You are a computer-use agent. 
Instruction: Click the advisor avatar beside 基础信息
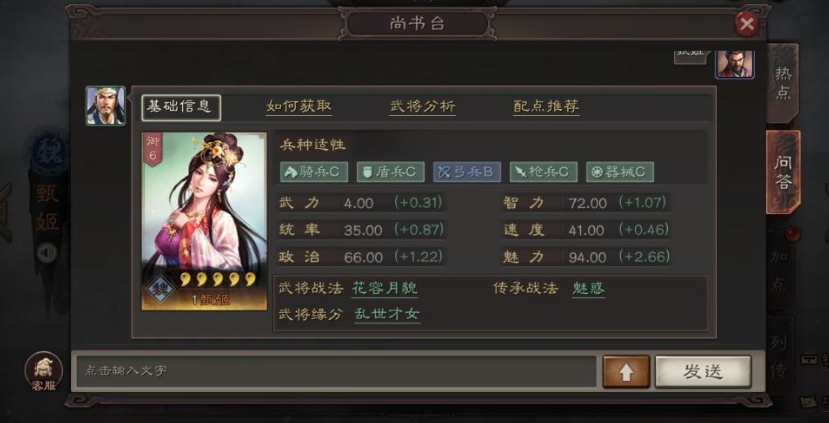coord(106,106)
